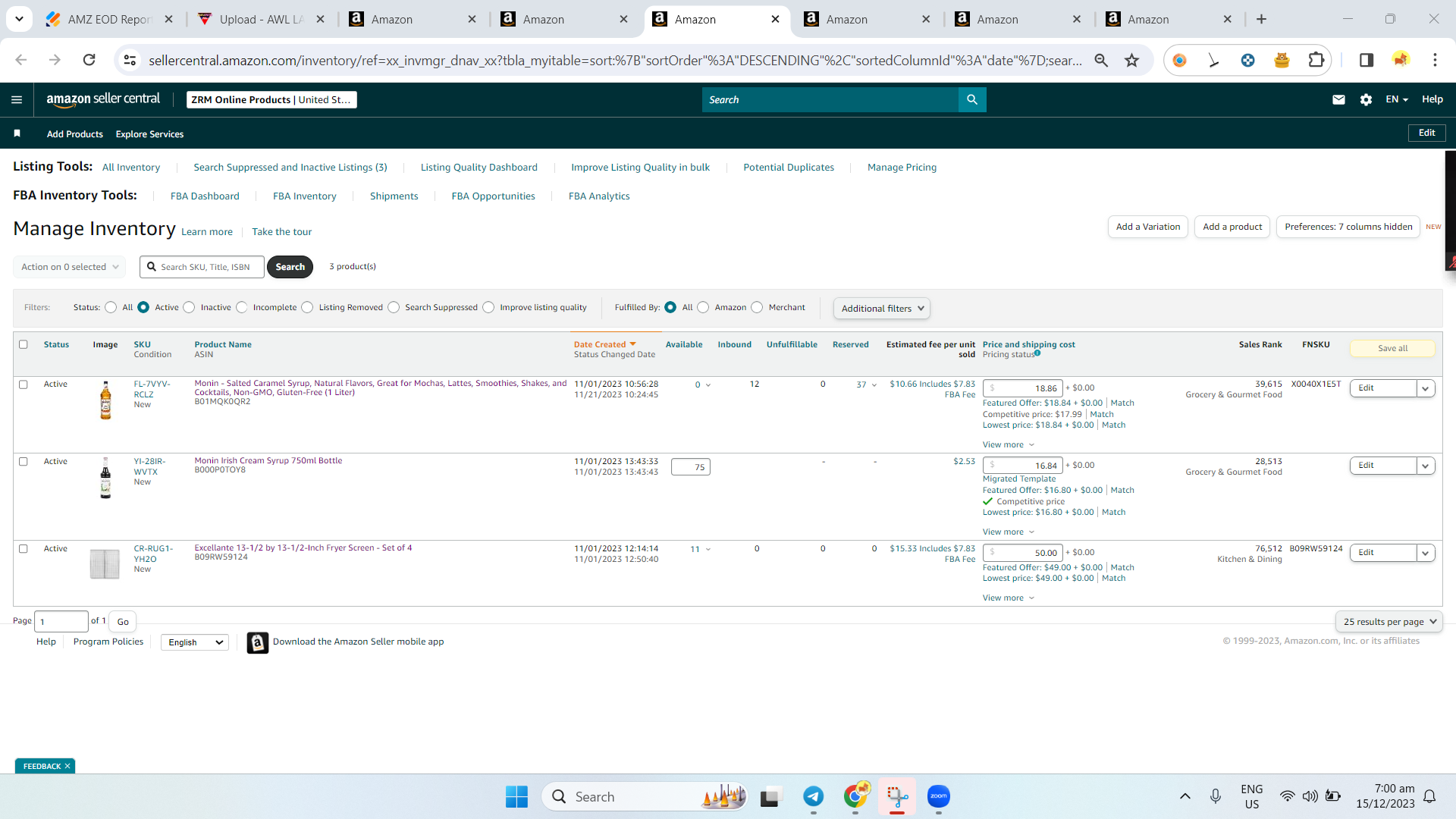Screen dimensions: 1456x819
Task: Select the Search Suppressed status filter
Action: click(394, 307)
